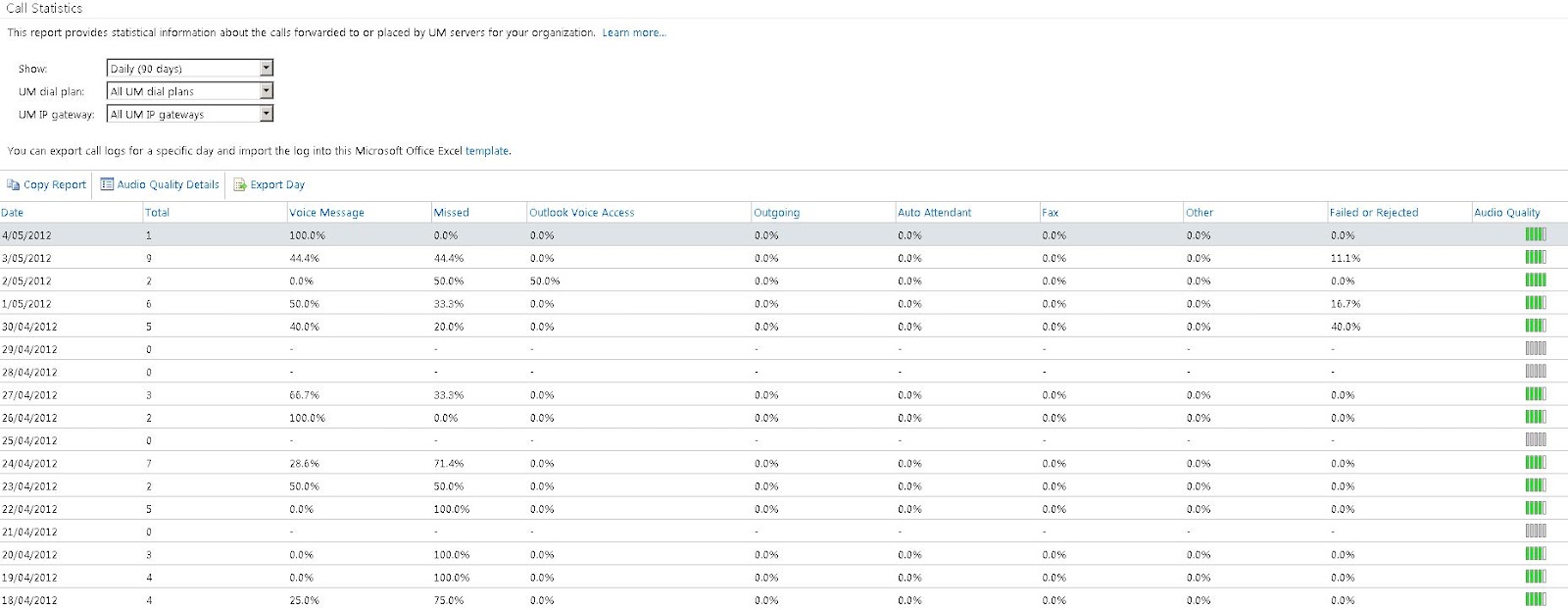1568x610 pixels.
Task: Sort by the Date column header
Action: tap(13, 213)
